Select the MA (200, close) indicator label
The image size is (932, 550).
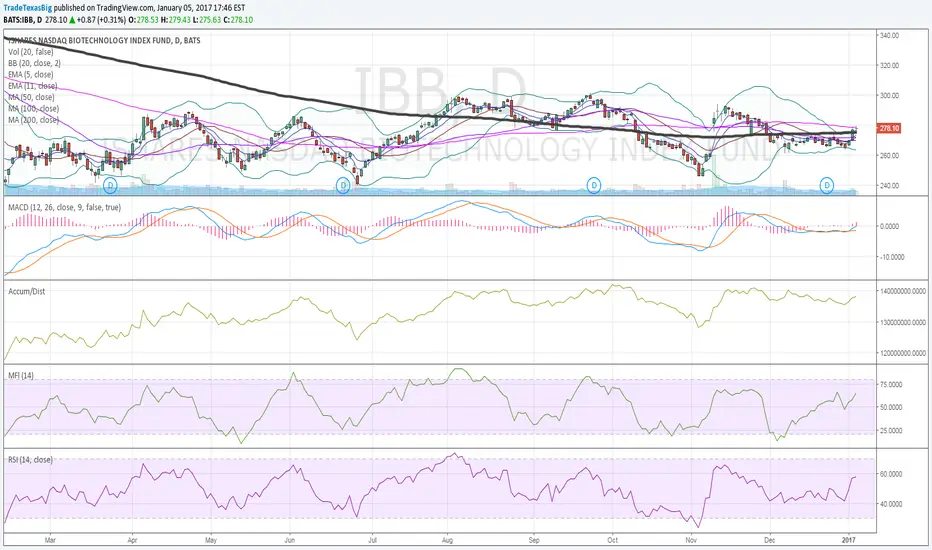pos(33,120)
